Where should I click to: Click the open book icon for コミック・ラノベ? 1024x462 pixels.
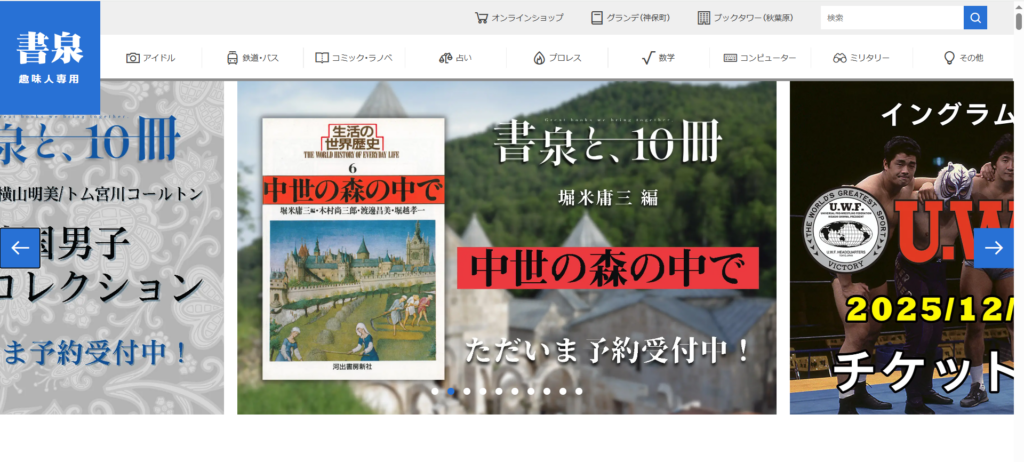click(322, 58)
